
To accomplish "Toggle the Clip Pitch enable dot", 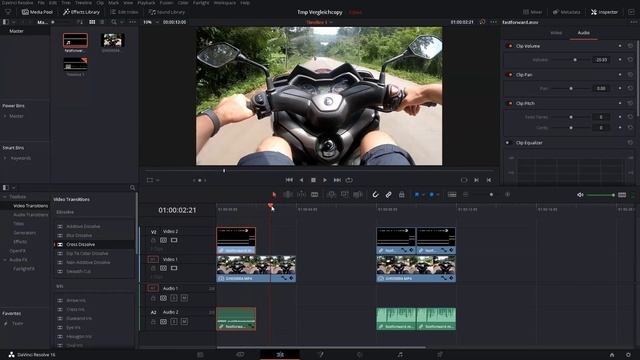I will (x=510, y=103).
